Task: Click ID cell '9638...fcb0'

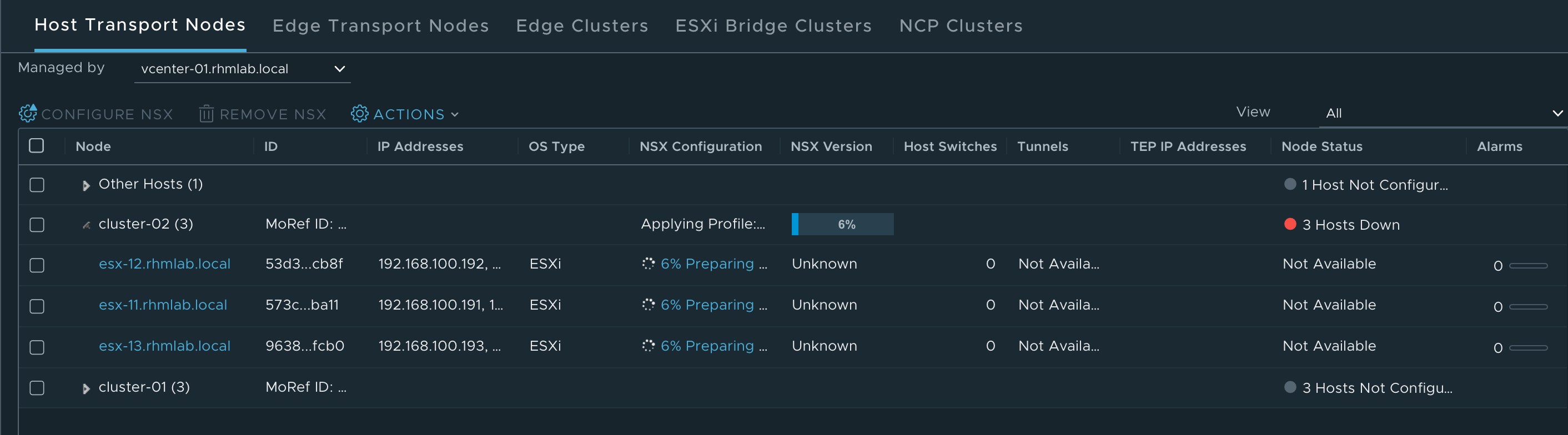Action: 304,346
